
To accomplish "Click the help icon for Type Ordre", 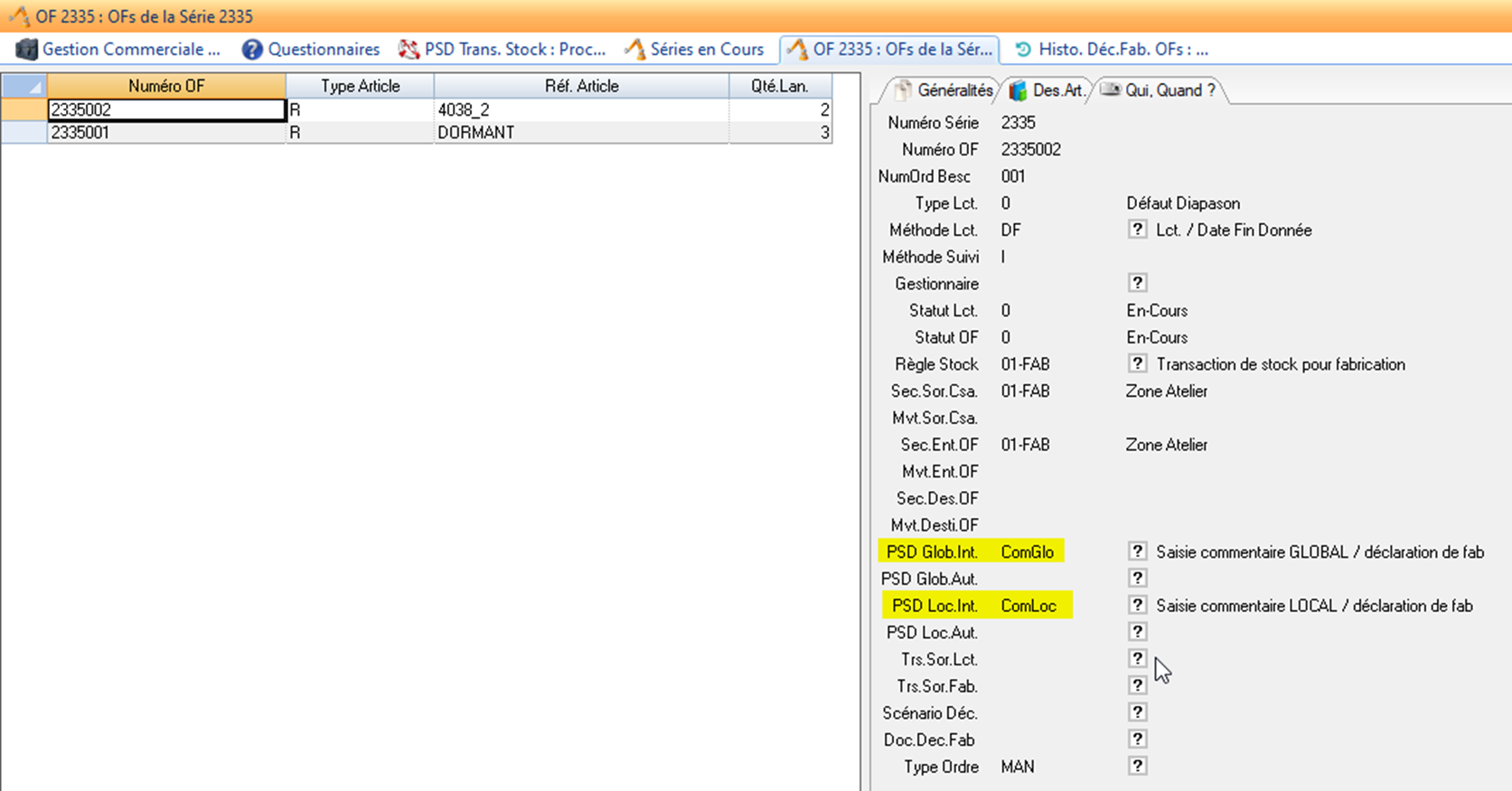I will (x=1137, y=766).
